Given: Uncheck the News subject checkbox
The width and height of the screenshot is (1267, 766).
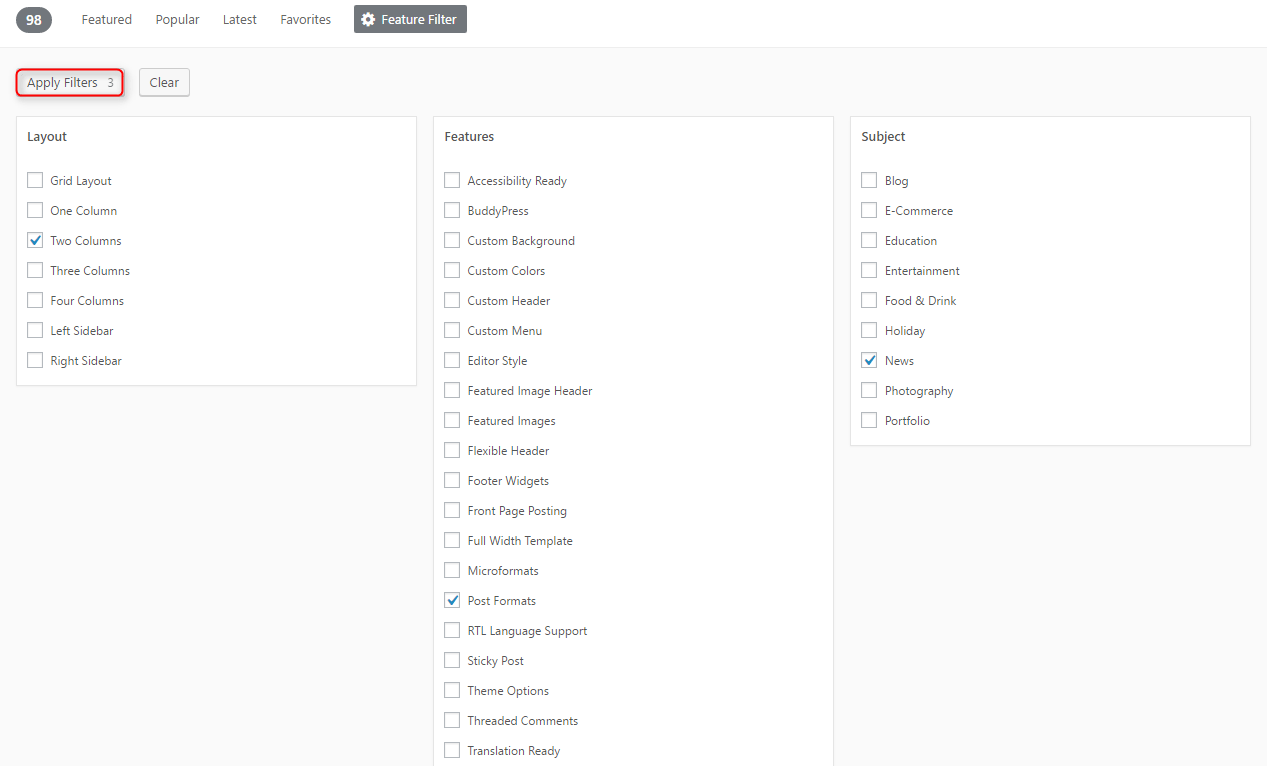Looking at the screenshot, I should (869, 360).
